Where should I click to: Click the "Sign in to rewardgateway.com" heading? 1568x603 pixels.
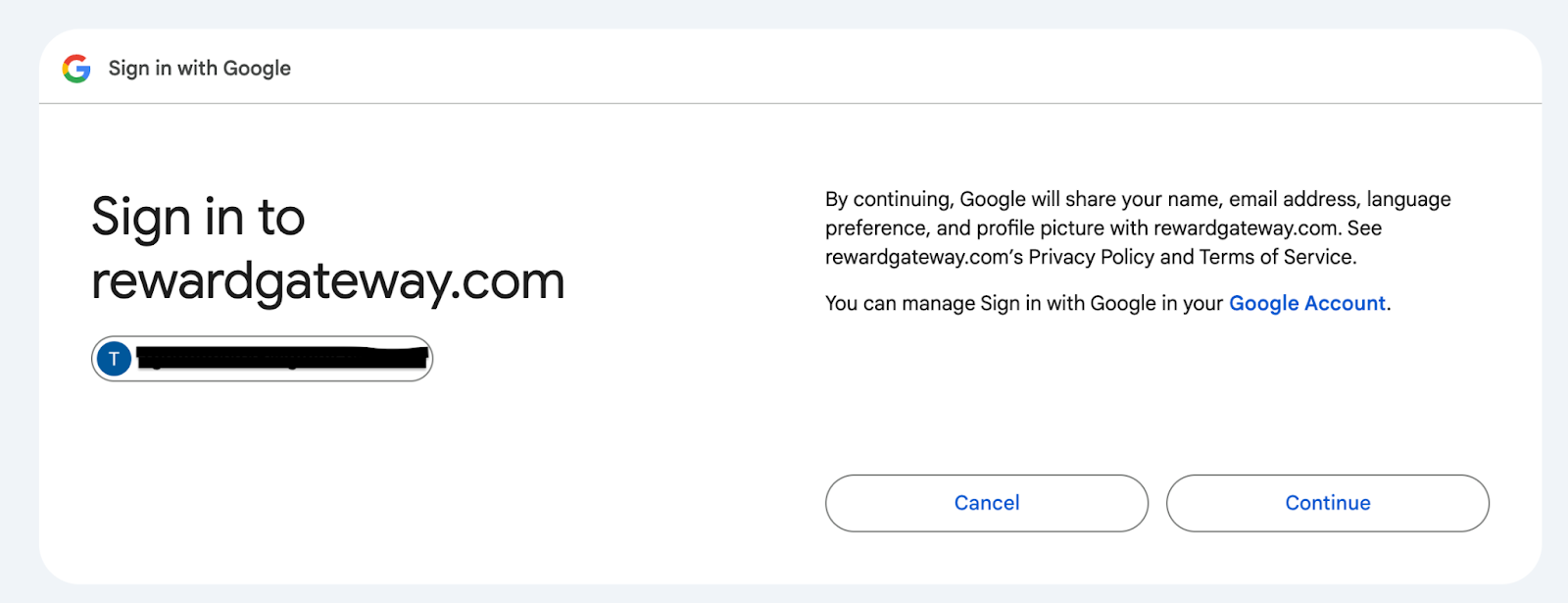327,248
